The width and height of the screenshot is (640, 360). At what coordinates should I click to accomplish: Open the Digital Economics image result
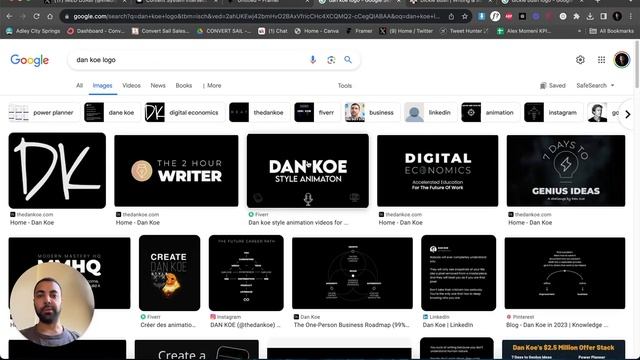pyautogui.click(x=438, y=171)
